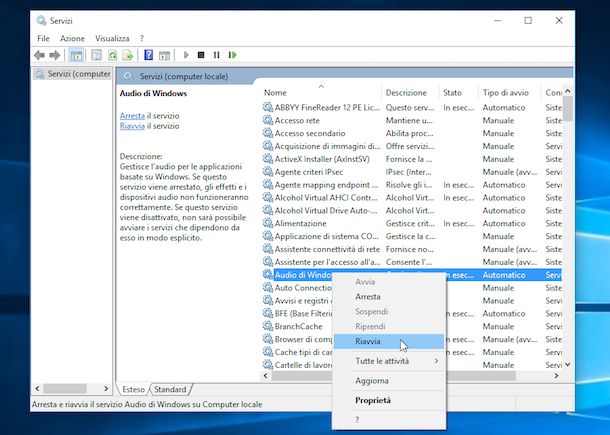Click right arrow of services list horizontal scrollbar
610x435 pixels.
coord(556,375)
